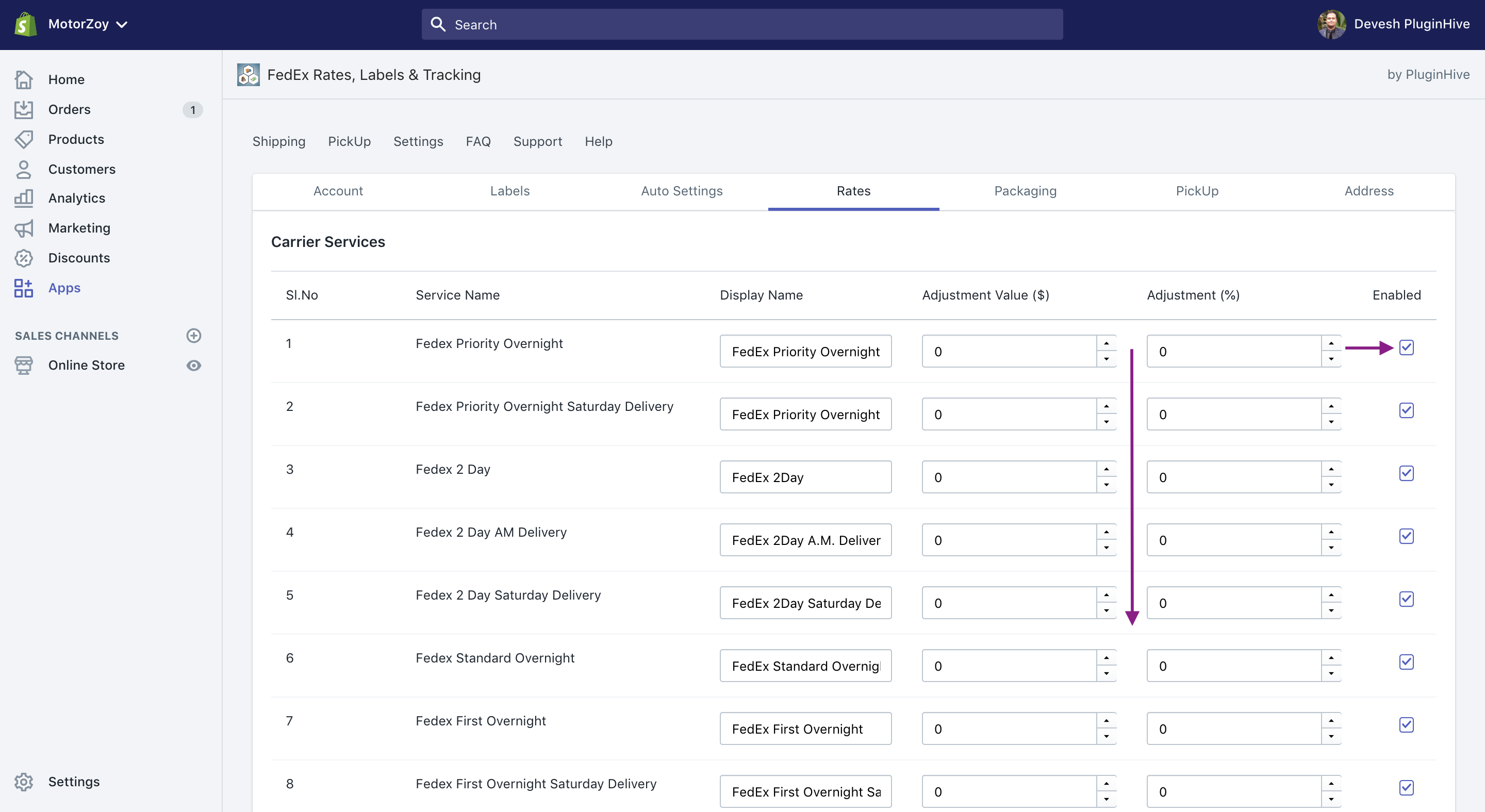The width and height of the screenshot is (1485, 812).
Task: Open the Support menu
Action: tap(537, 142)
